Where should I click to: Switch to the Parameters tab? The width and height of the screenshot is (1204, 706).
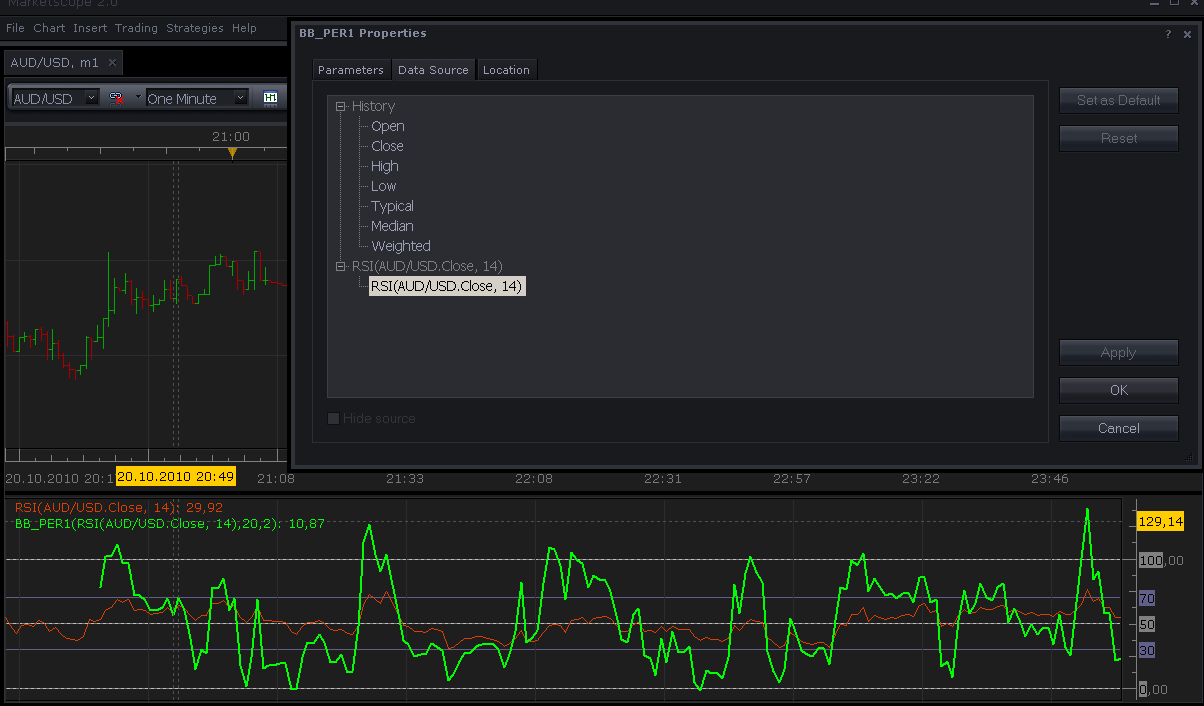pyautogui.click(x=350, y=70)
